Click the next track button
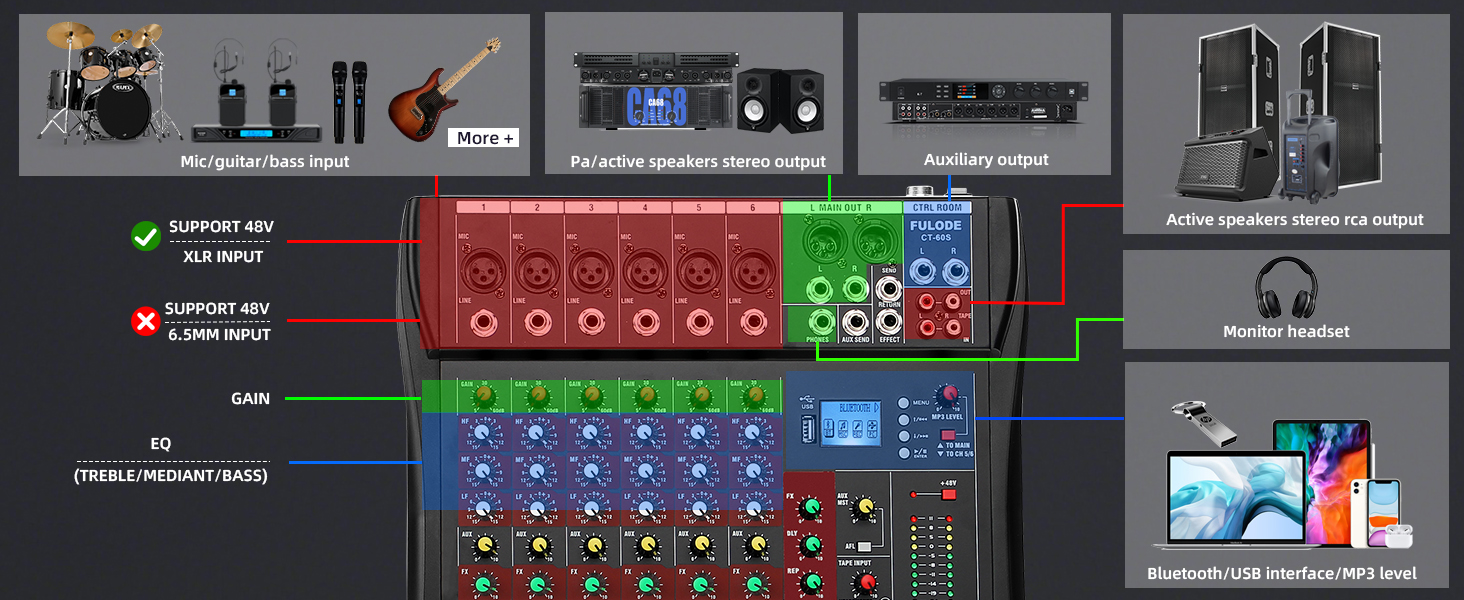The image size is (1464, 600). [902, 436]
